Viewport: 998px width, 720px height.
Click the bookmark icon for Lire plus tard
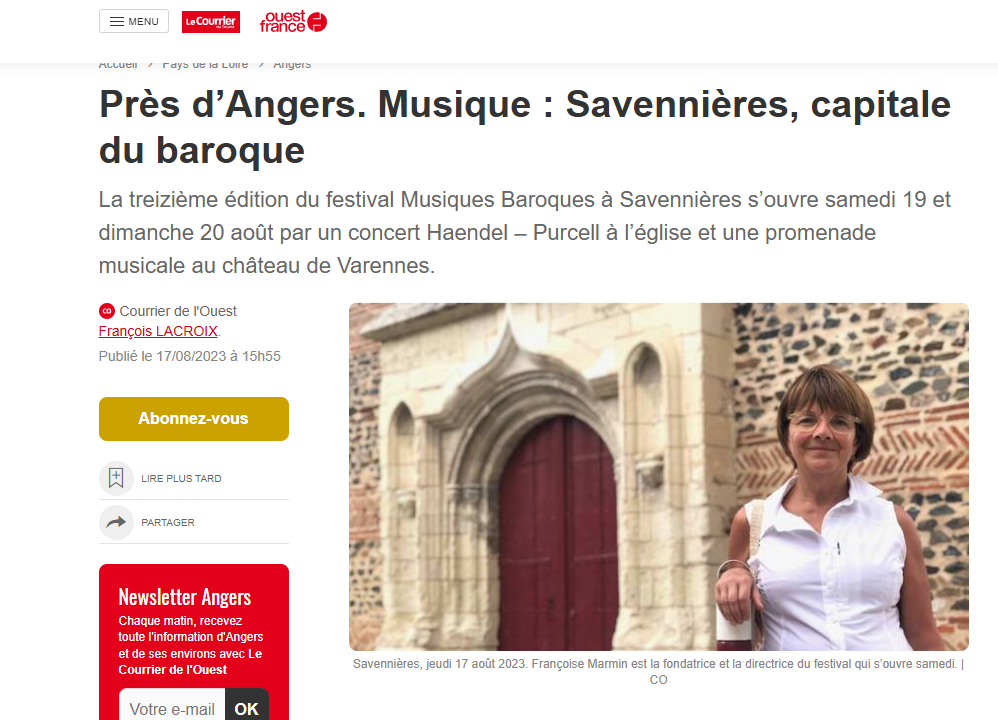116,478
